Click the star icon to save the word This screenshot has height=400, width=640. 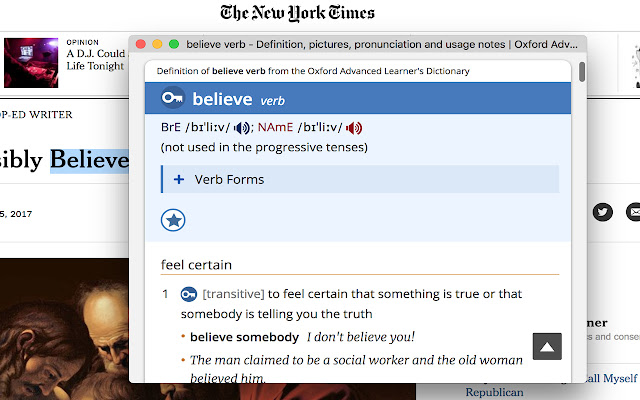174,220
